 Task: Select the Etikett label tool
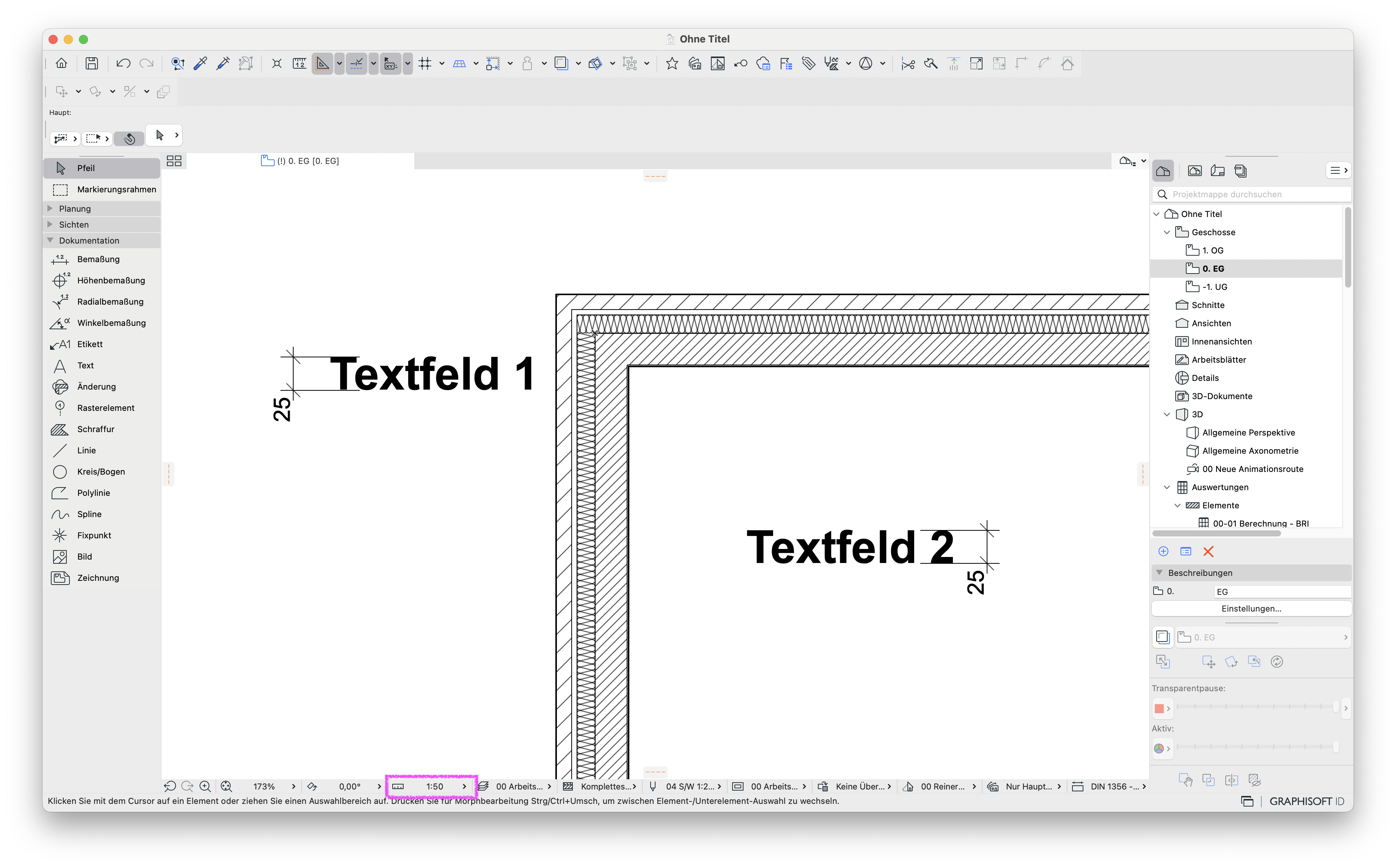[102, 344]
